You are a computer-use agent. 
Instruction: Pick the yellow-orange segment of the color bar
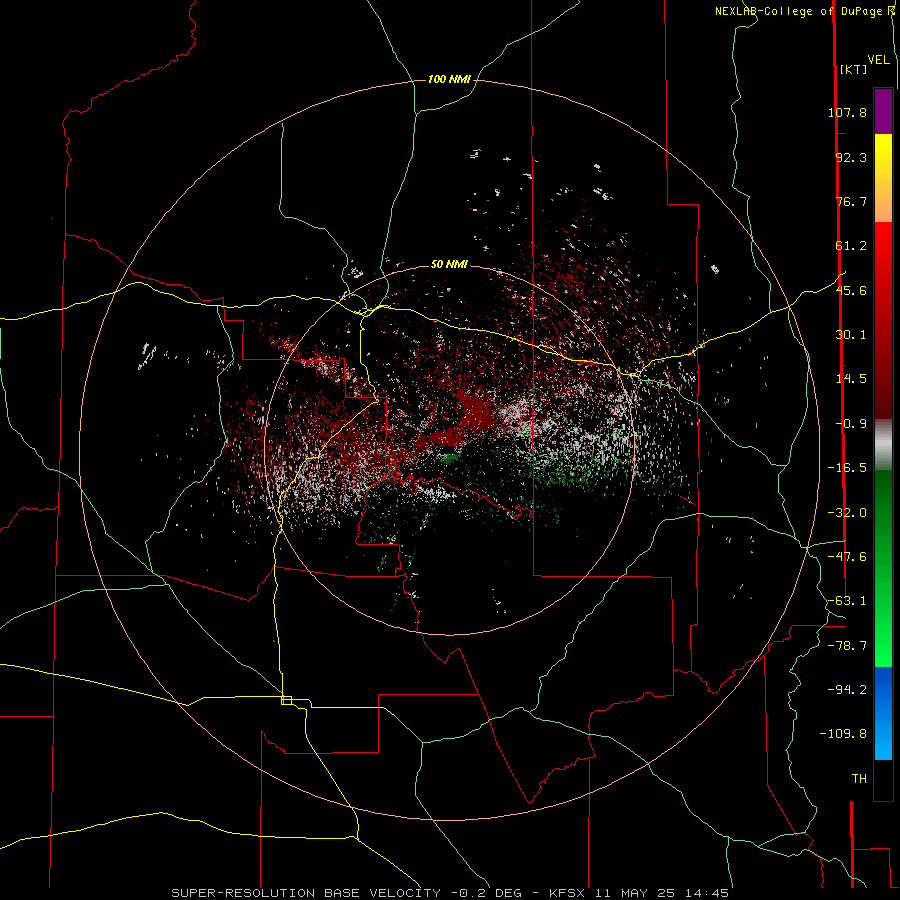click(883, 178)
